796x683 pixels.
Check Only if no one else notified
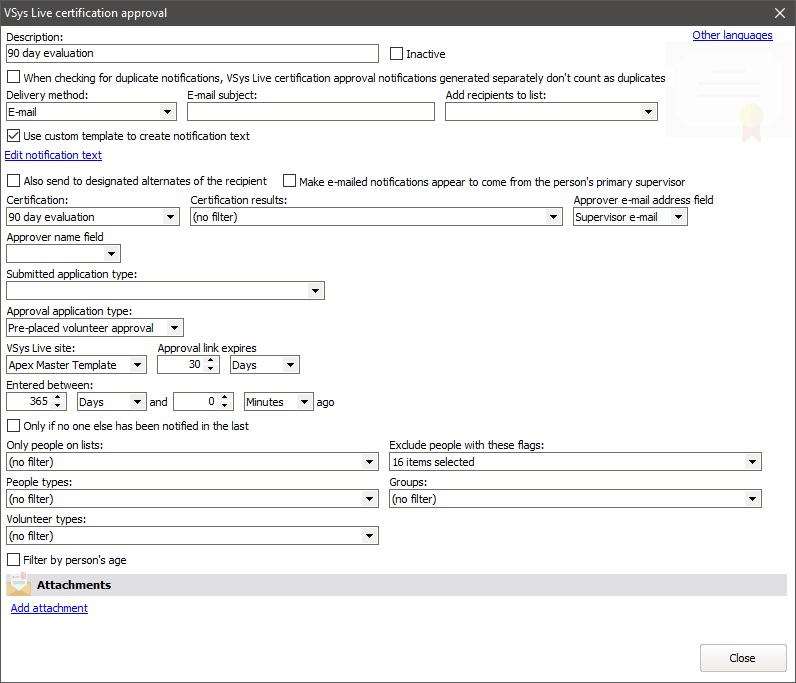click(x=14, y=426)
